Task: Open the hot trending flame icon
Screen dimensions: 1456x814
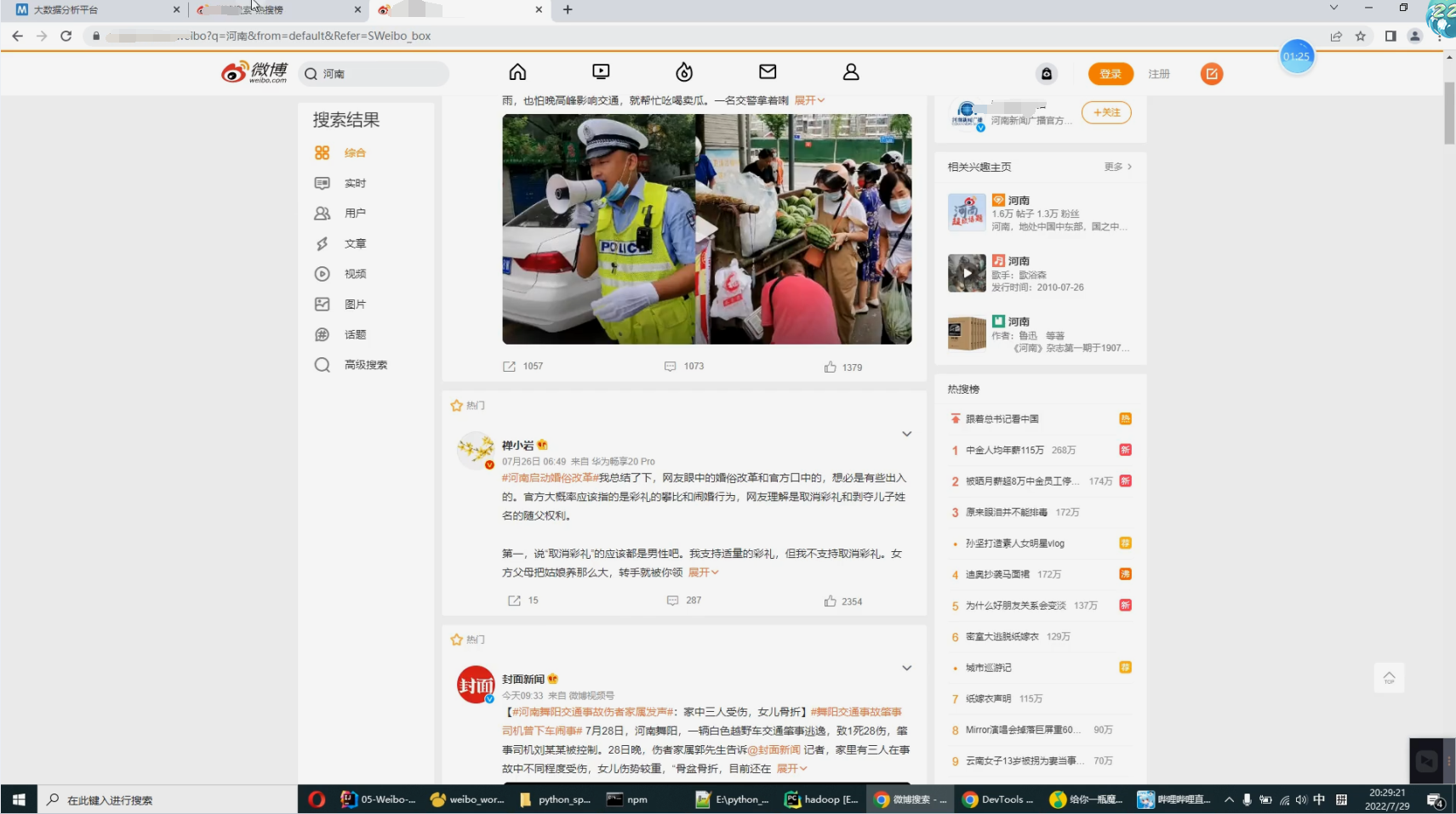Action: 684,72
